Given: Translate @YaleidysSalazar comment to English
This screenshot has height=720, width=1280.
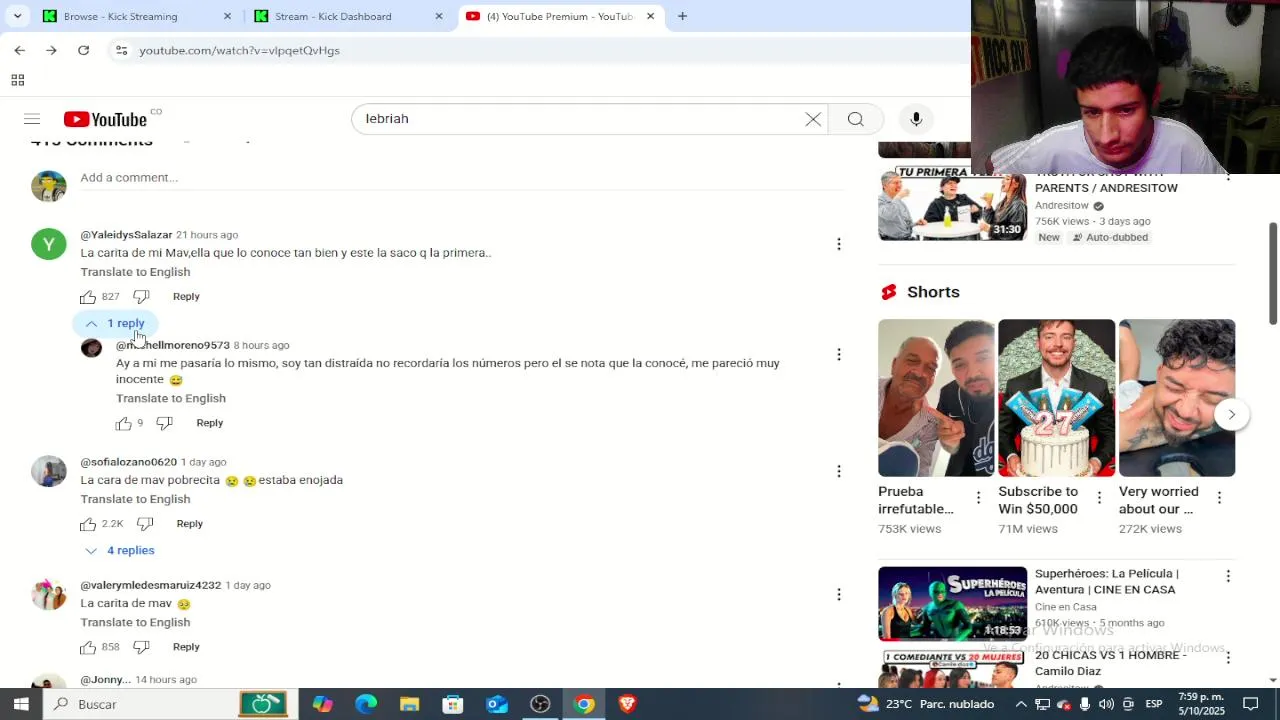Looking at the screenshot, I should point(135,272).
